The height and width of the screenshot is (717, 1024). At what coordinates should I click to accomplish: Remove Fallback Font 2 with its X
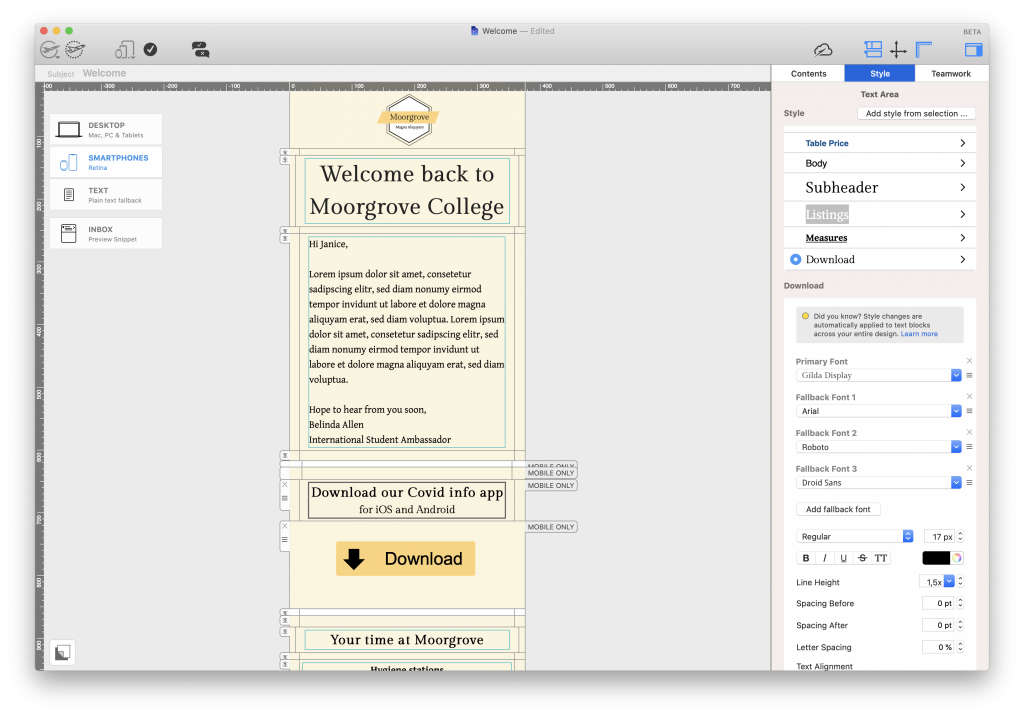coord(969,432)
